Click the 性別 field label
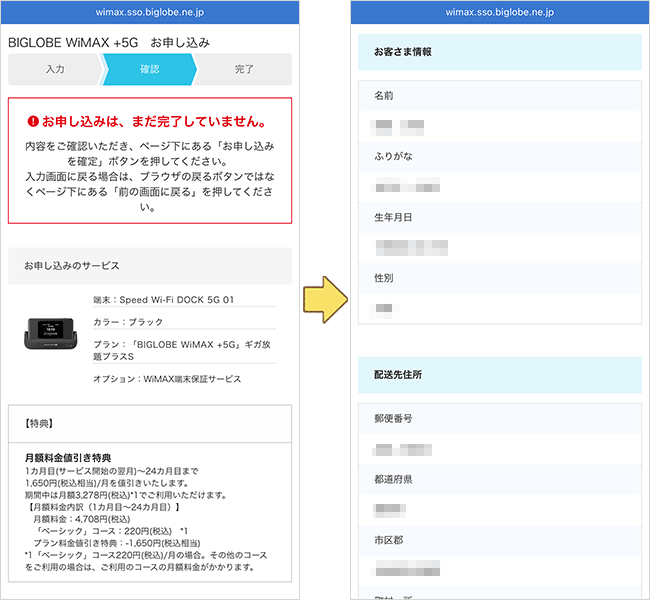Screen dimensions: 650x600 point(383,278)
